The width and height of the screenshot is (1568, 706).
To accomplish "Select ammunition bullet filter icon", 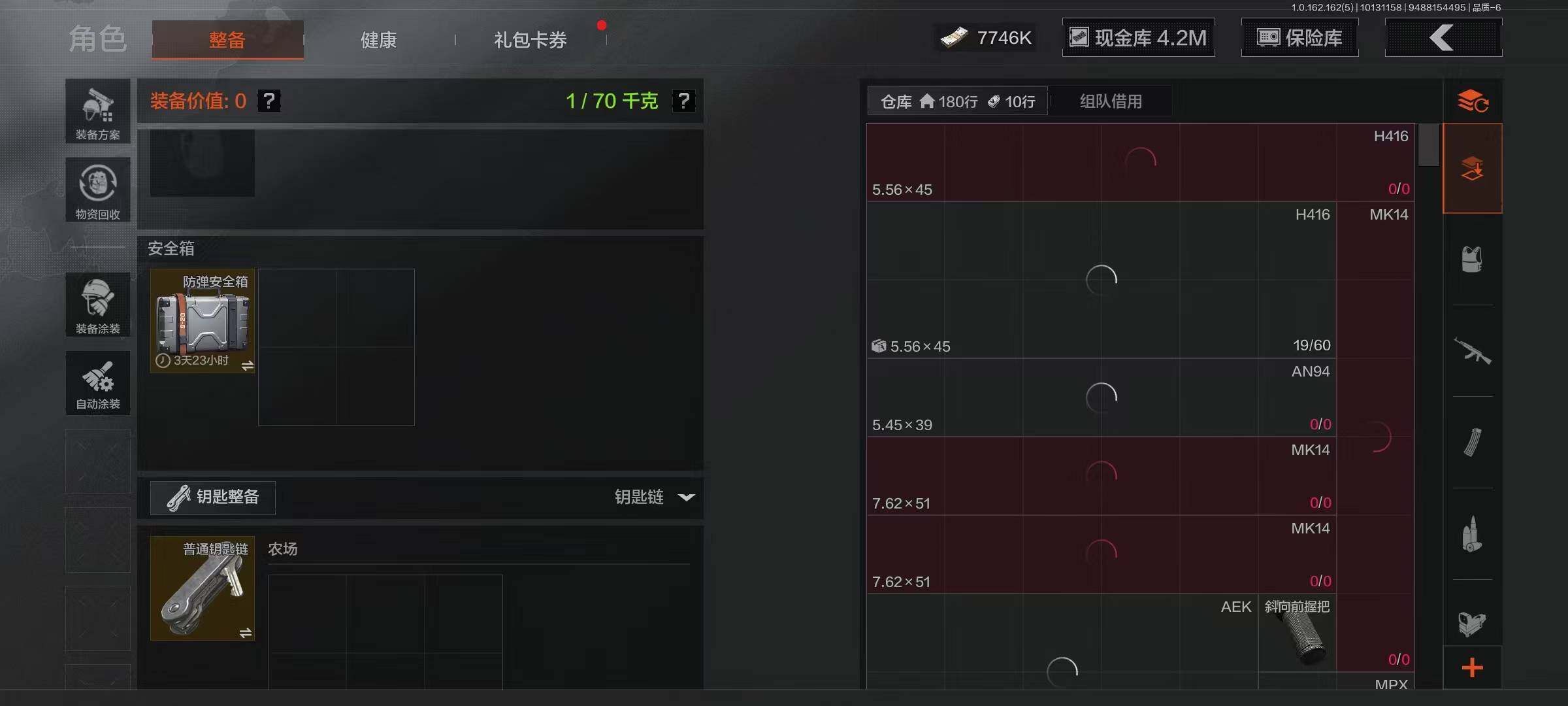I will click(1472, 534).
